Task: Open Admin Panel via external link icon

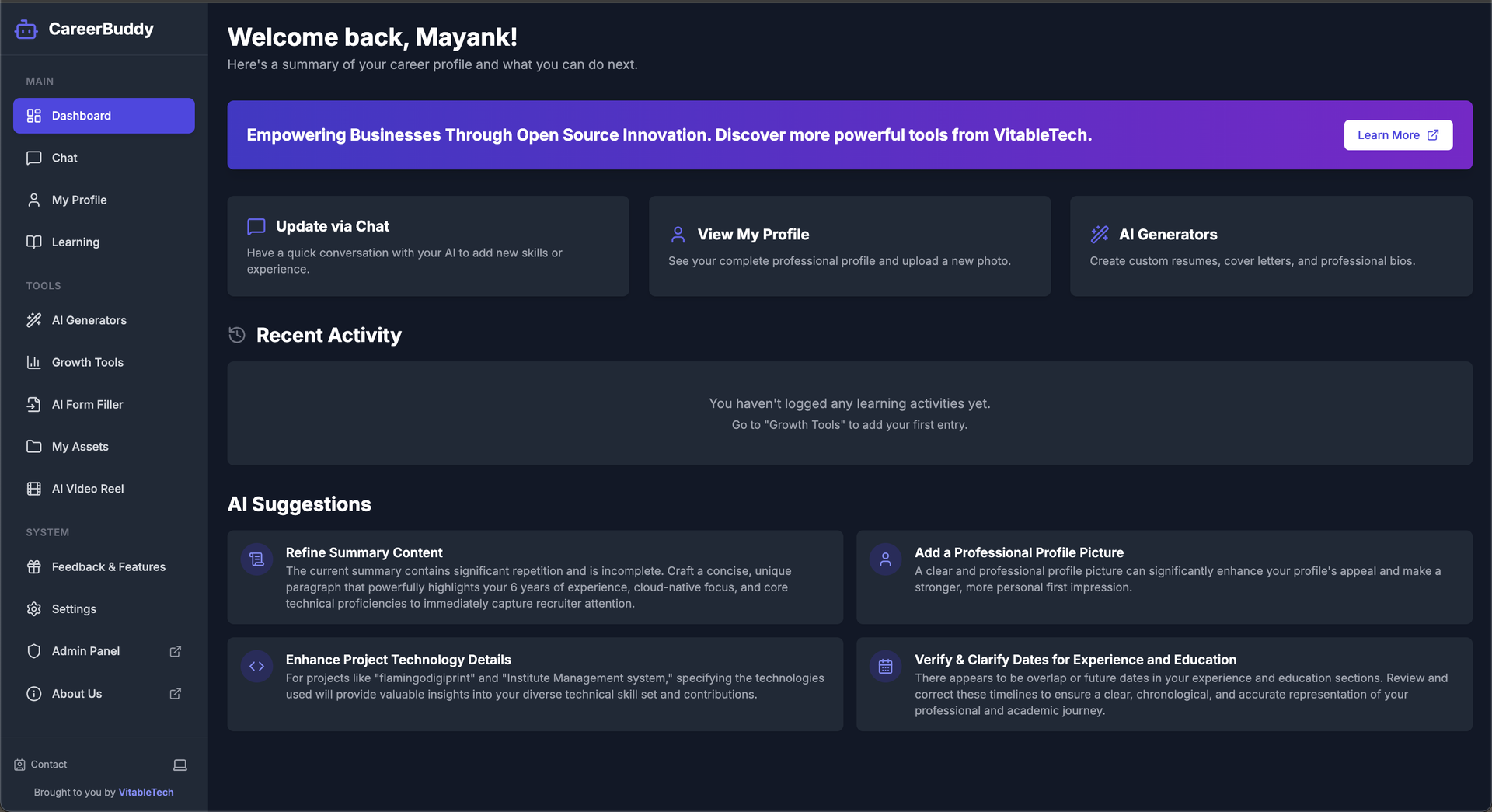Action: click(x=176, y=651)
